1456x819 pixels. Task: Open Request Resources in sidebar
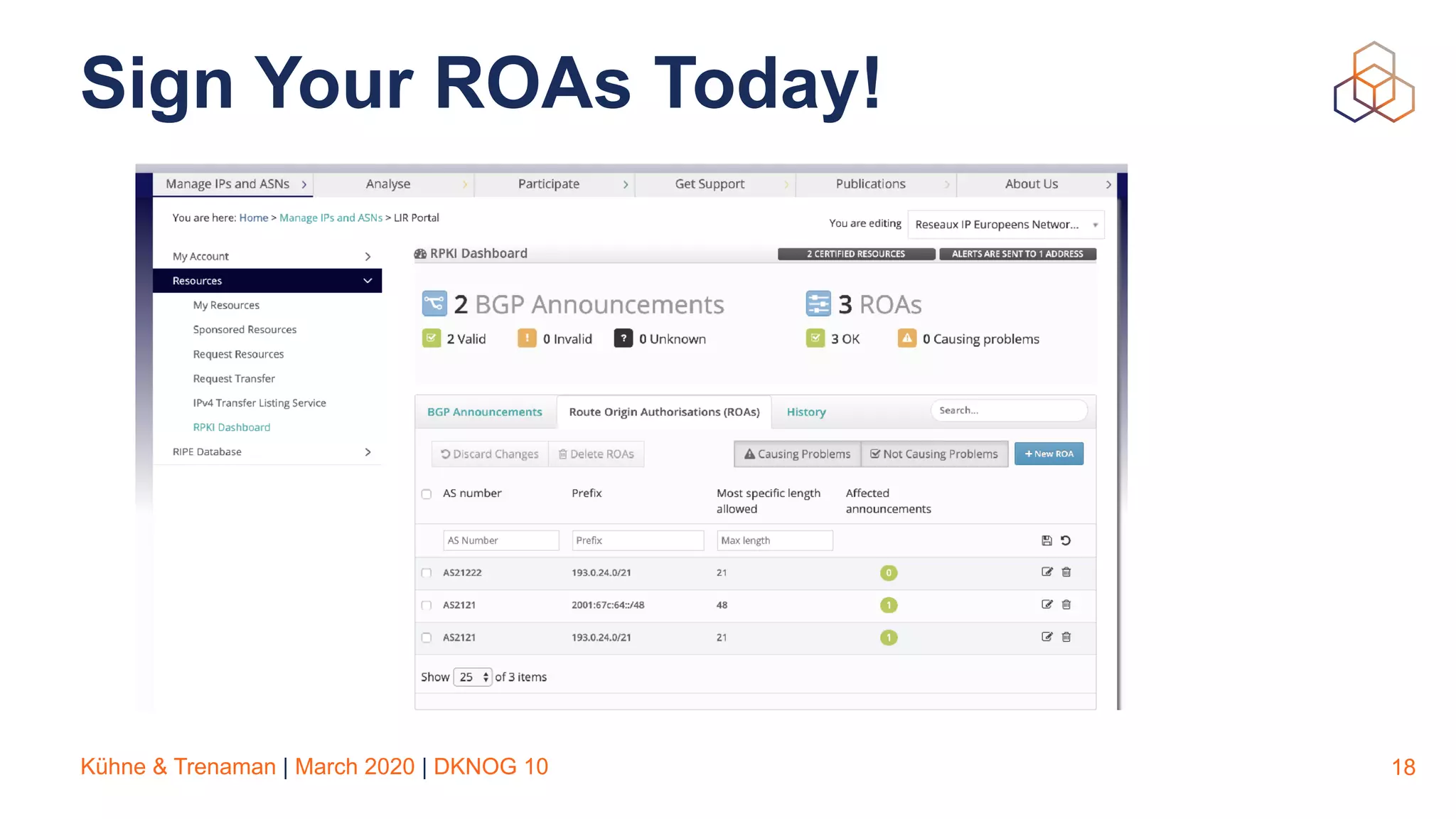[238, 354]
